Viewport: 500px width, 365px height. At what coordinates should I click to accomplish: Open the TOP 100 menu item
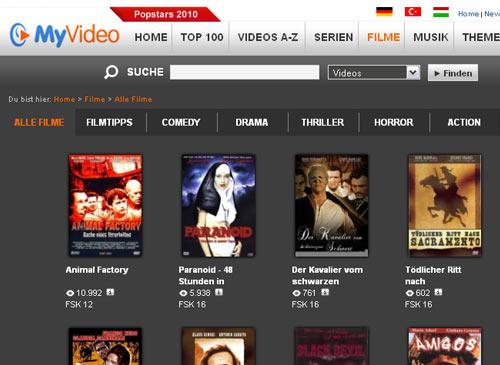click(202, 37)
